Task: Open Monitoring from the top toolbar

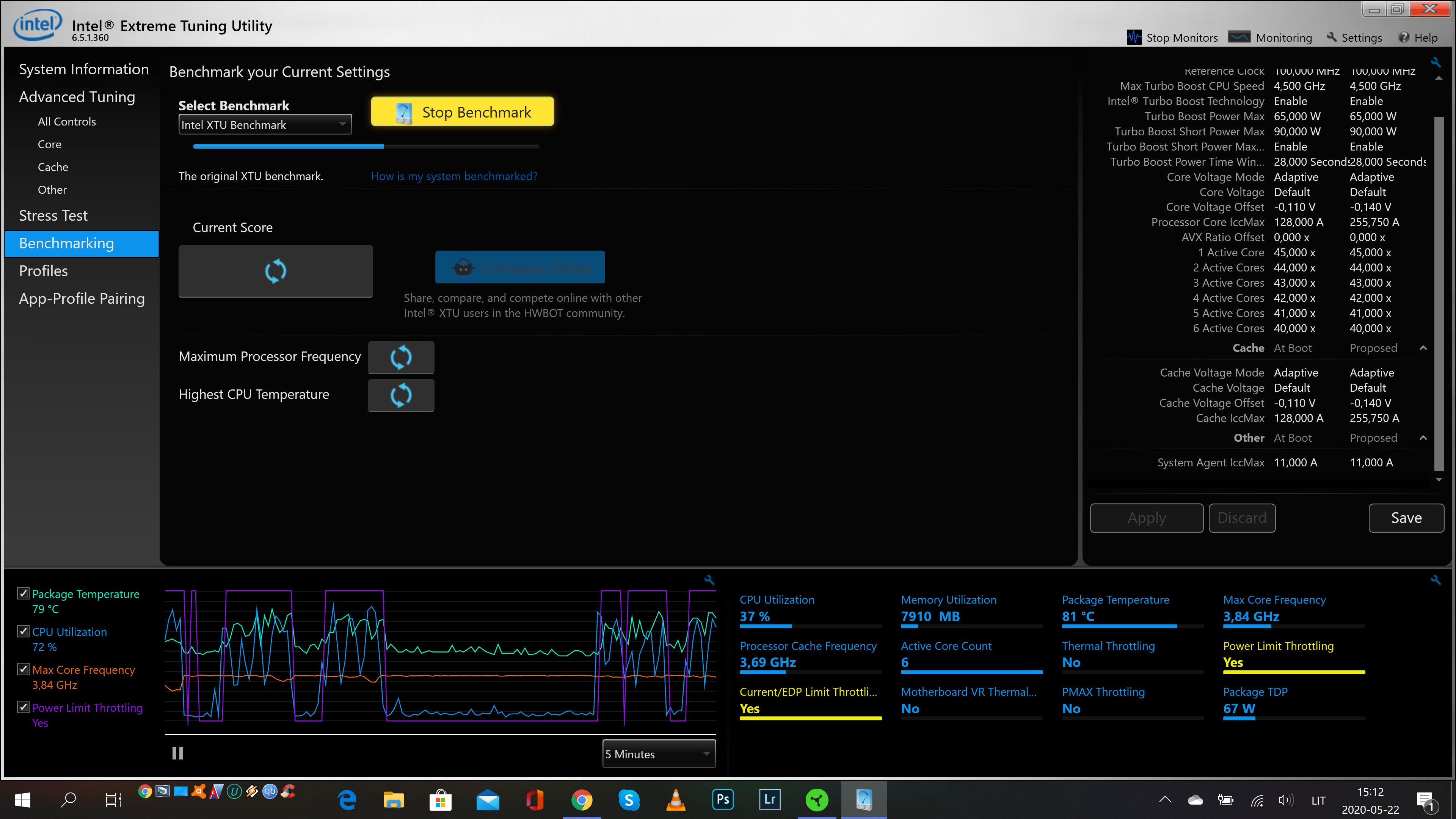Action: pos(1271,37)
